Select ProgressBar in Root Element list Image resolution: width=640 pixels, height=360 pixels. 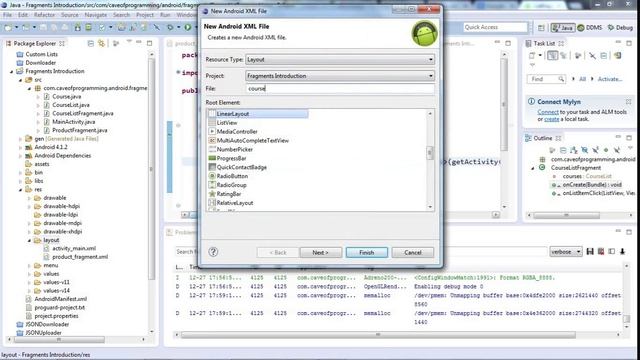click(x=231, y=158)
